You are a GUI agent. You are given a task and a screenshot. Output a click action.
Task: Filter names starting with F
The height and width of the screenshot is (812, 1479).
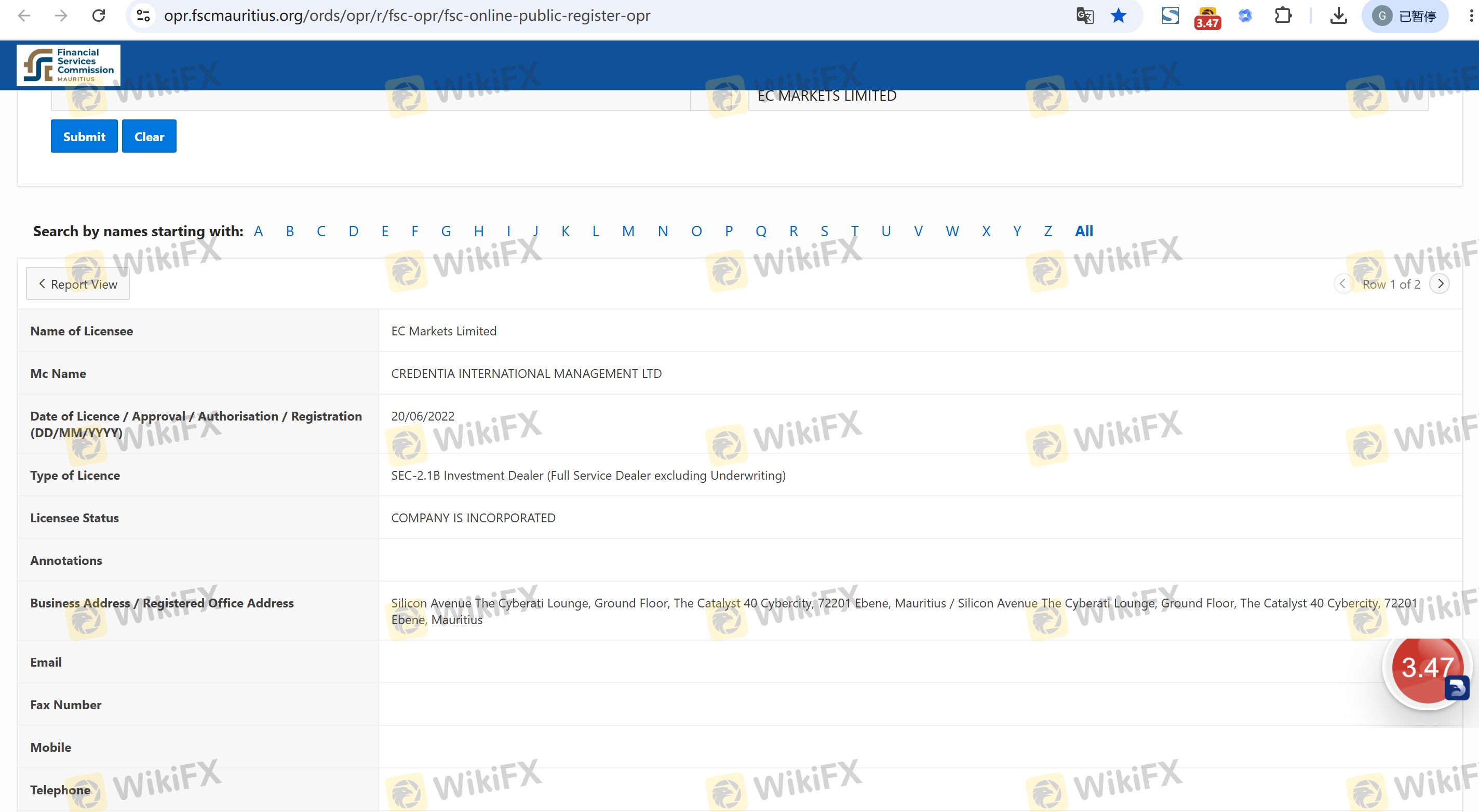414,231
